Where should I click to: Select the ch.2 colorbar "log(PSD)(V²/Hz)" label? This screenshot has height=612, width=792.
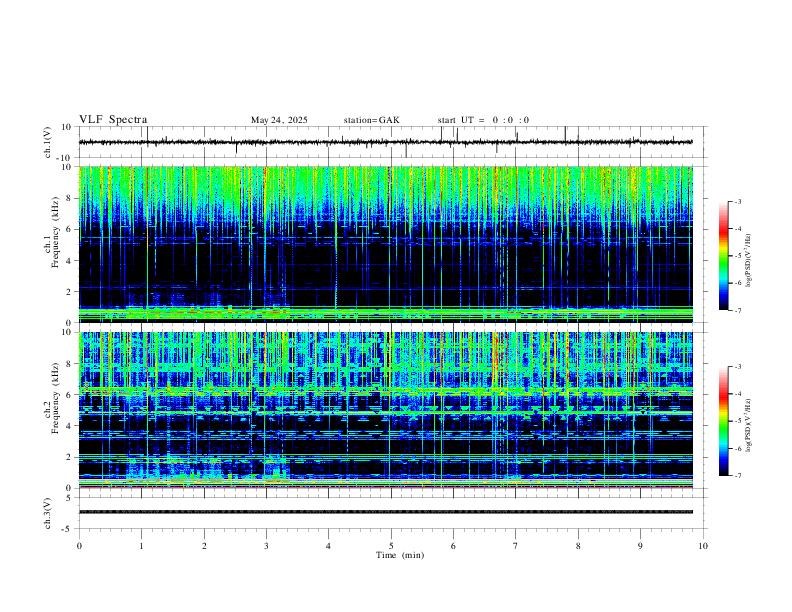(x=749, y=425)
